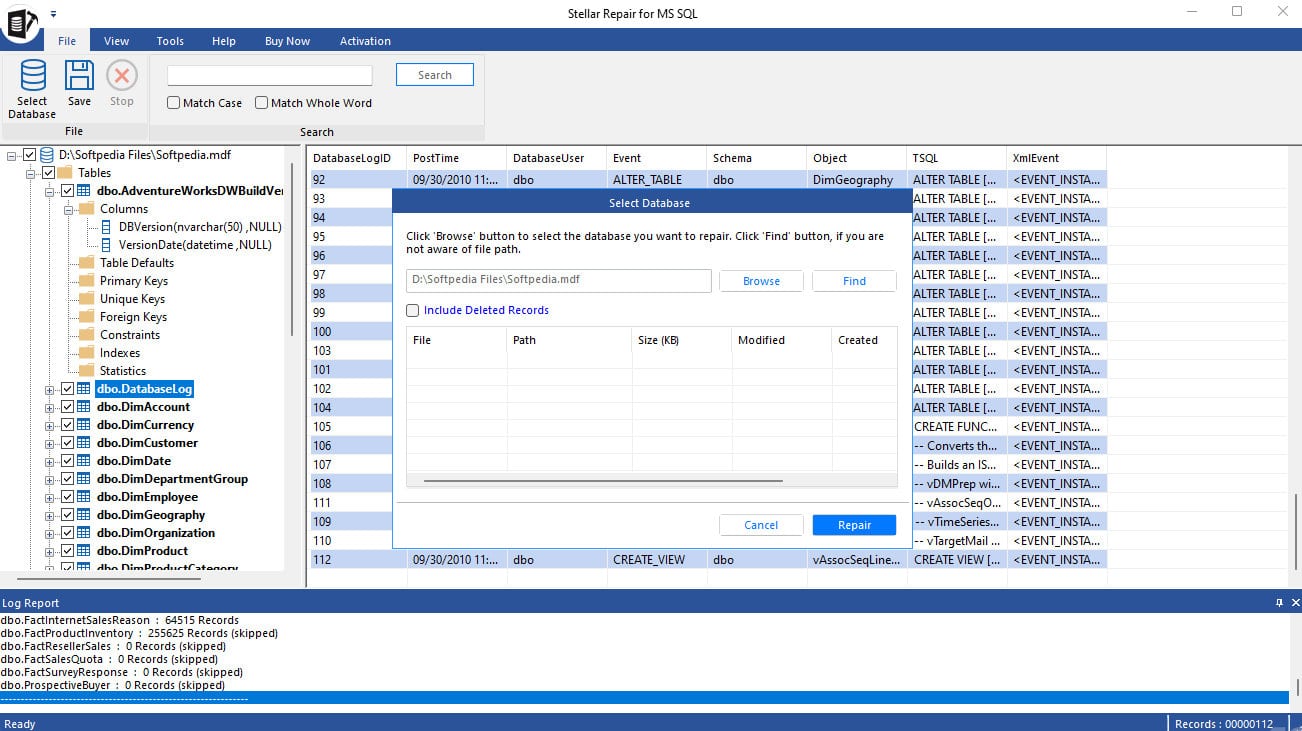1302x731 pixels.
Task: Click the Primary Keys folder icon
Action: [x=86, y=281]
